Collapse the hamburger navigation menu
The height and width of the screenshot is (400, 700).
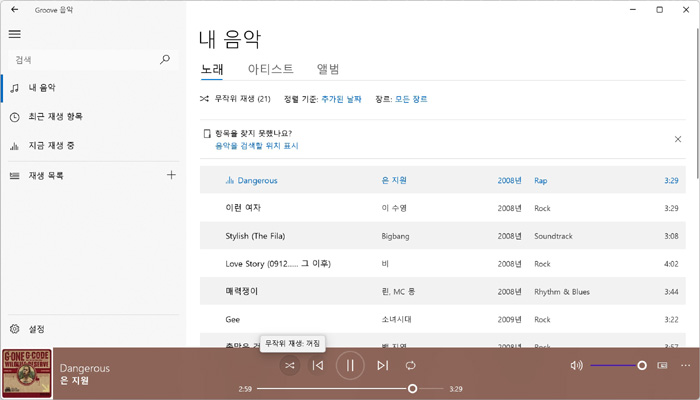tap(14, 34)
